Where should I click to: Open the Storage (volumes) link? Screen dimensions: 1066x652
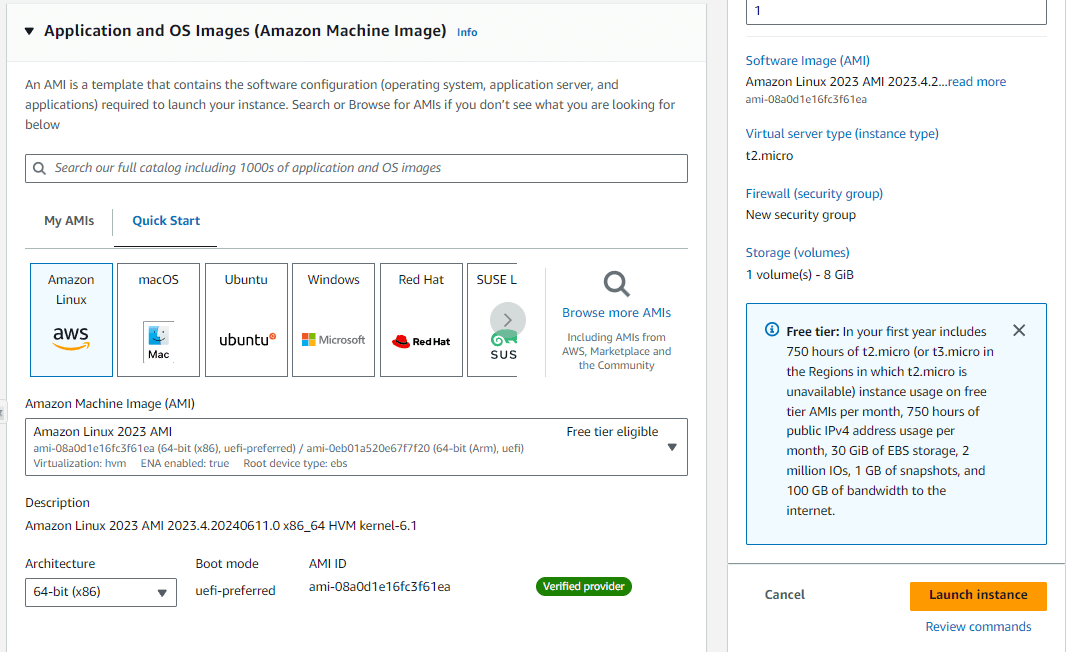(797, 253)
